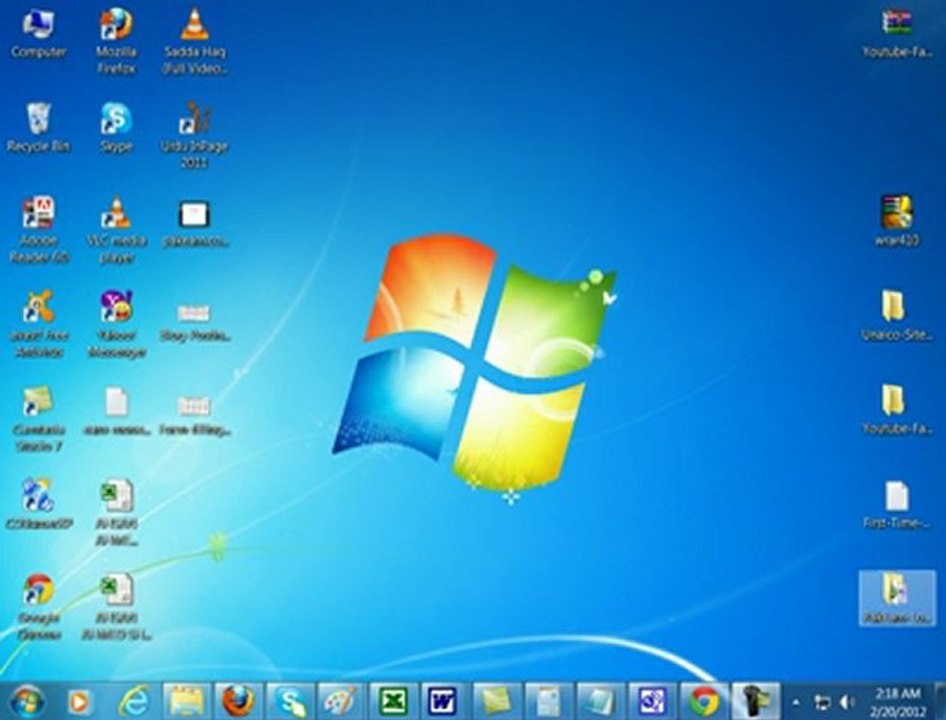This screenshot has width=946, height=720.
Task: Switch to Google Chrome in the taskbar
Action: click(x=704, y=702)
